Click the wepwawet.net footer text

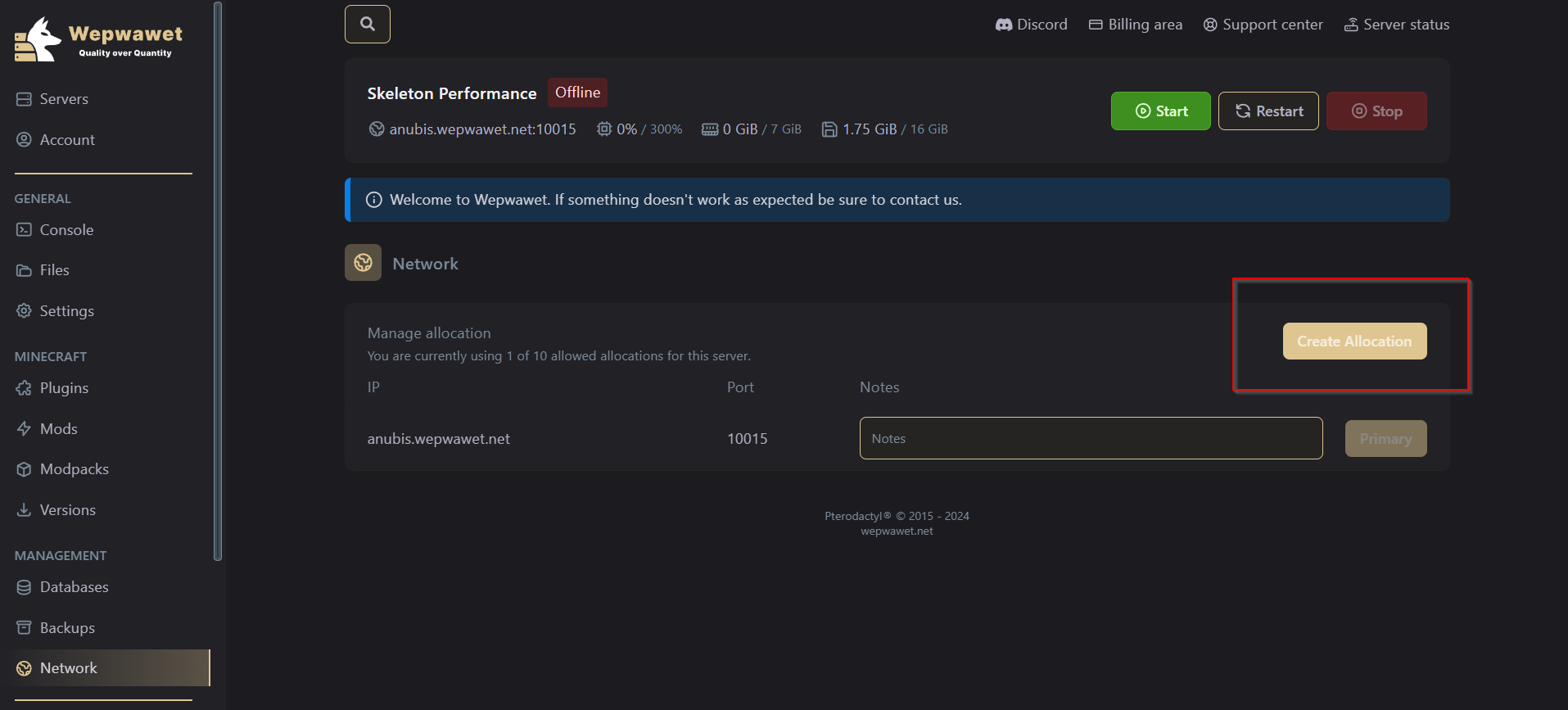897,531
